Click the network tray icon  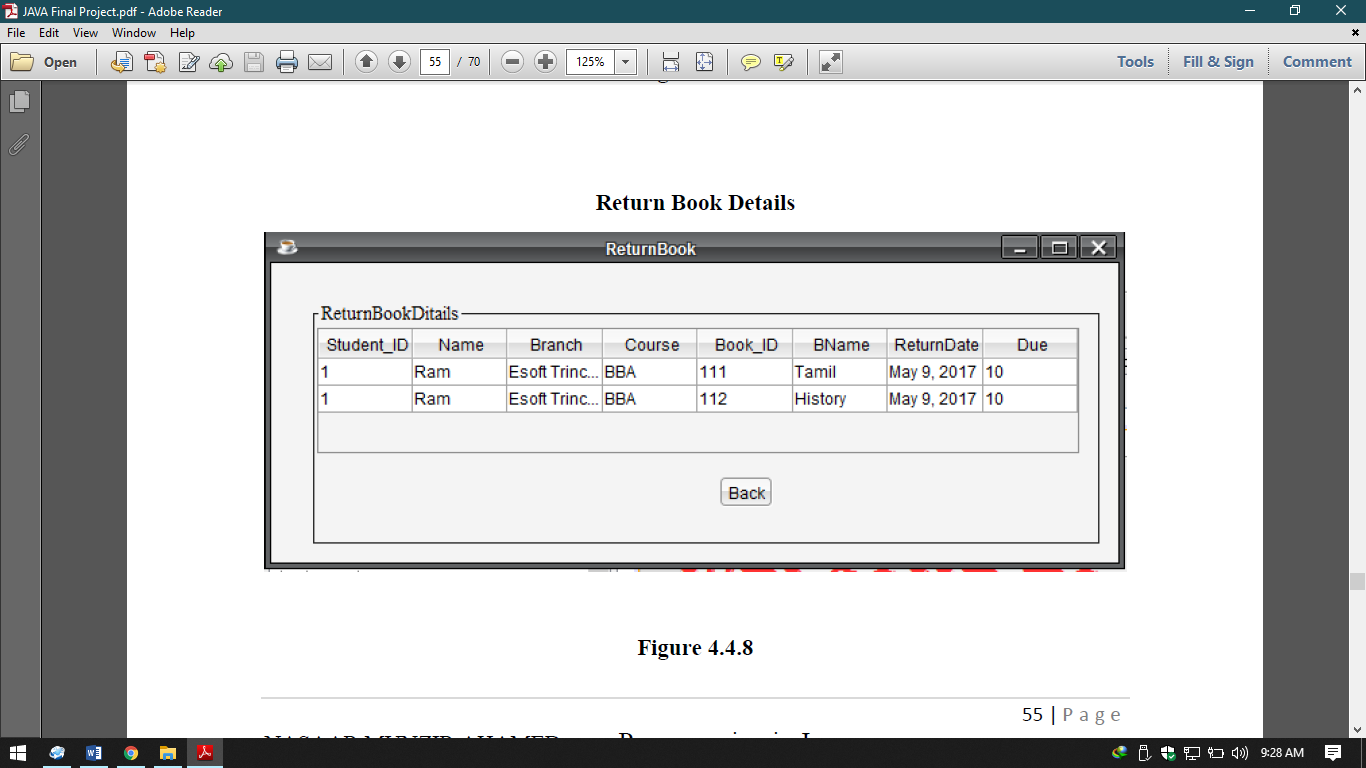pyautogui.click(x=1192, y=753)
